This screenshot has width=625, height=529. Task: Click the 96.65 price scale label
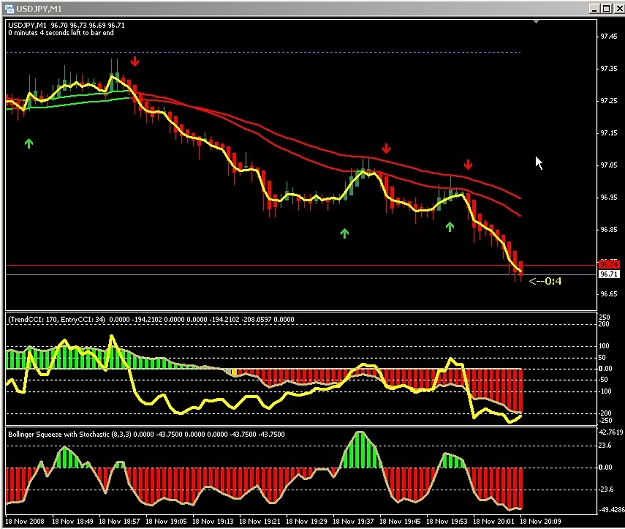click(x=608, y=294)
